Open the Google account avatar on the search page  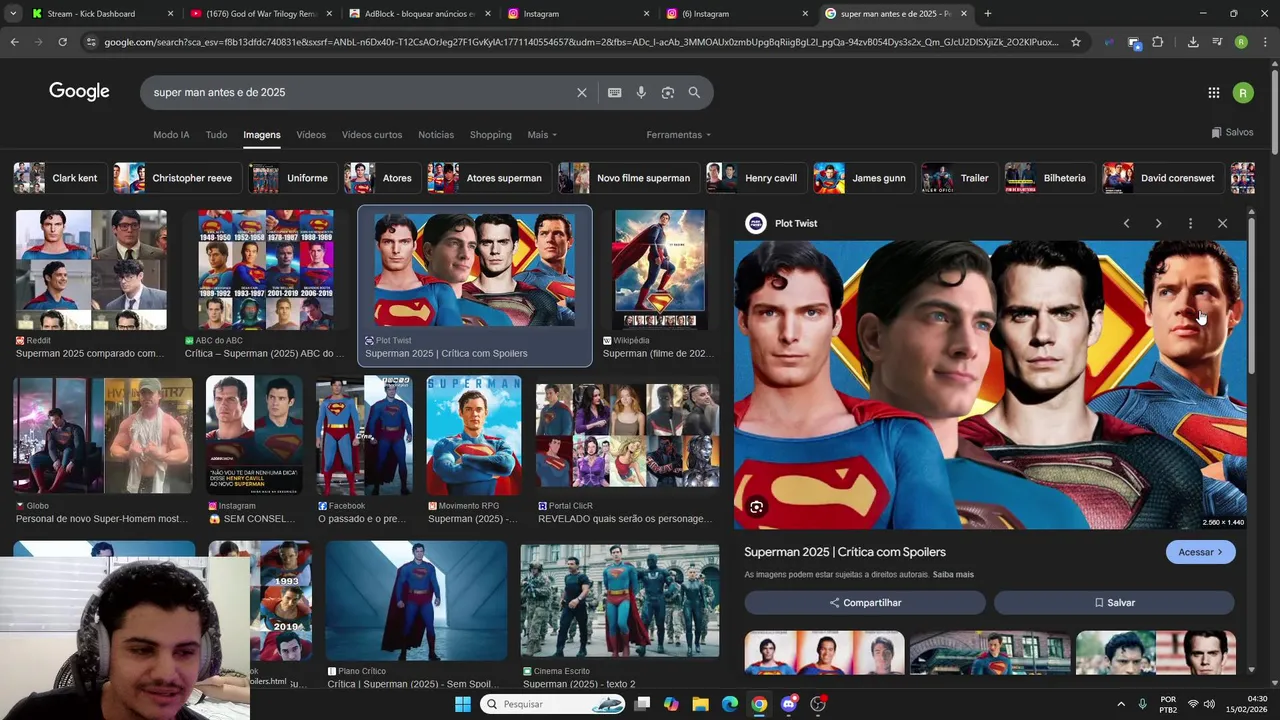pos(1243,93)
